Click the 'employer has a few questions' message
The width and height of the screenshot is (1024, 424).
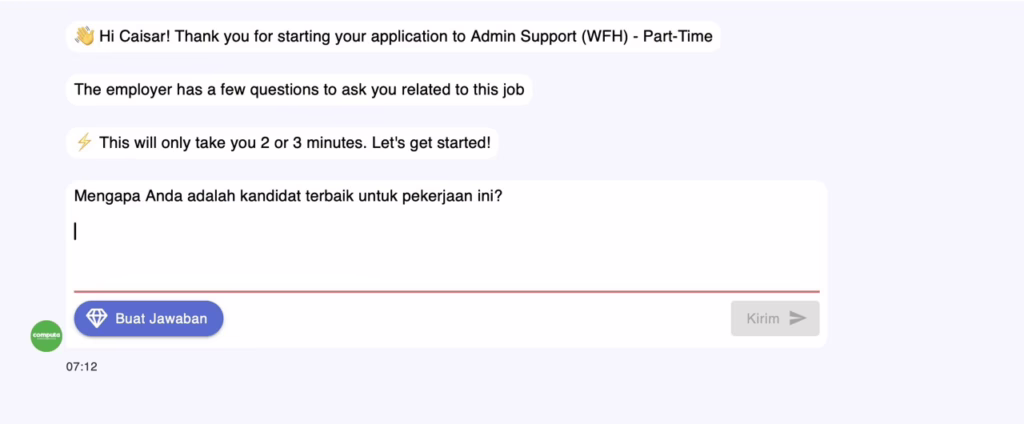(300, 90)
